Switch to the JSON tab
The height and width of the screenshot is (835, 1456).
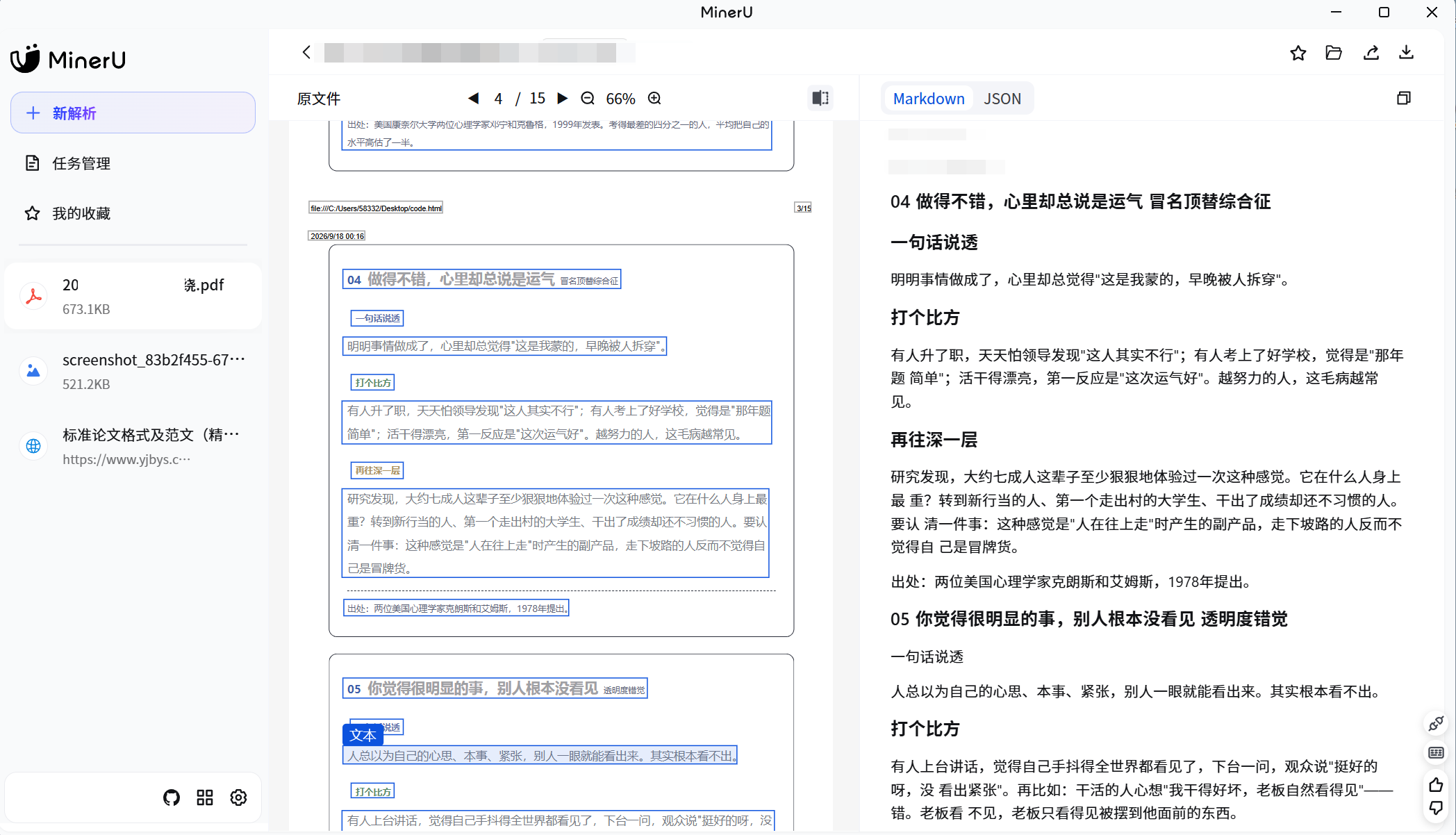pos(1002,99)
